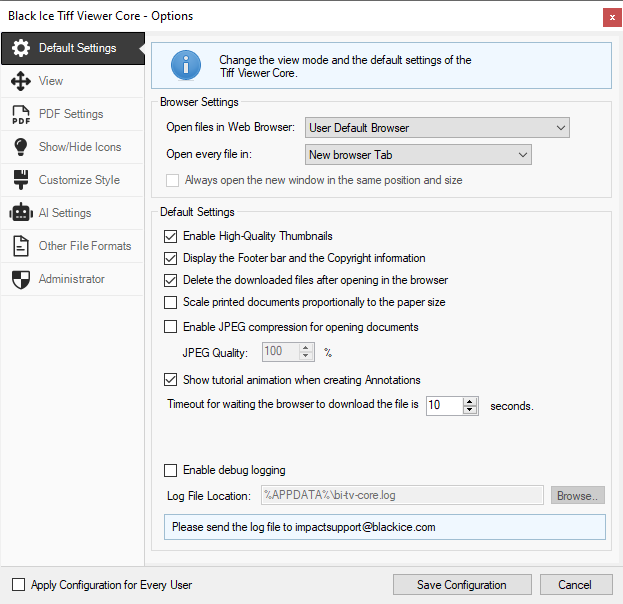
Task: Increase the browser timeout seconds spinner
Action: (470, 401)
